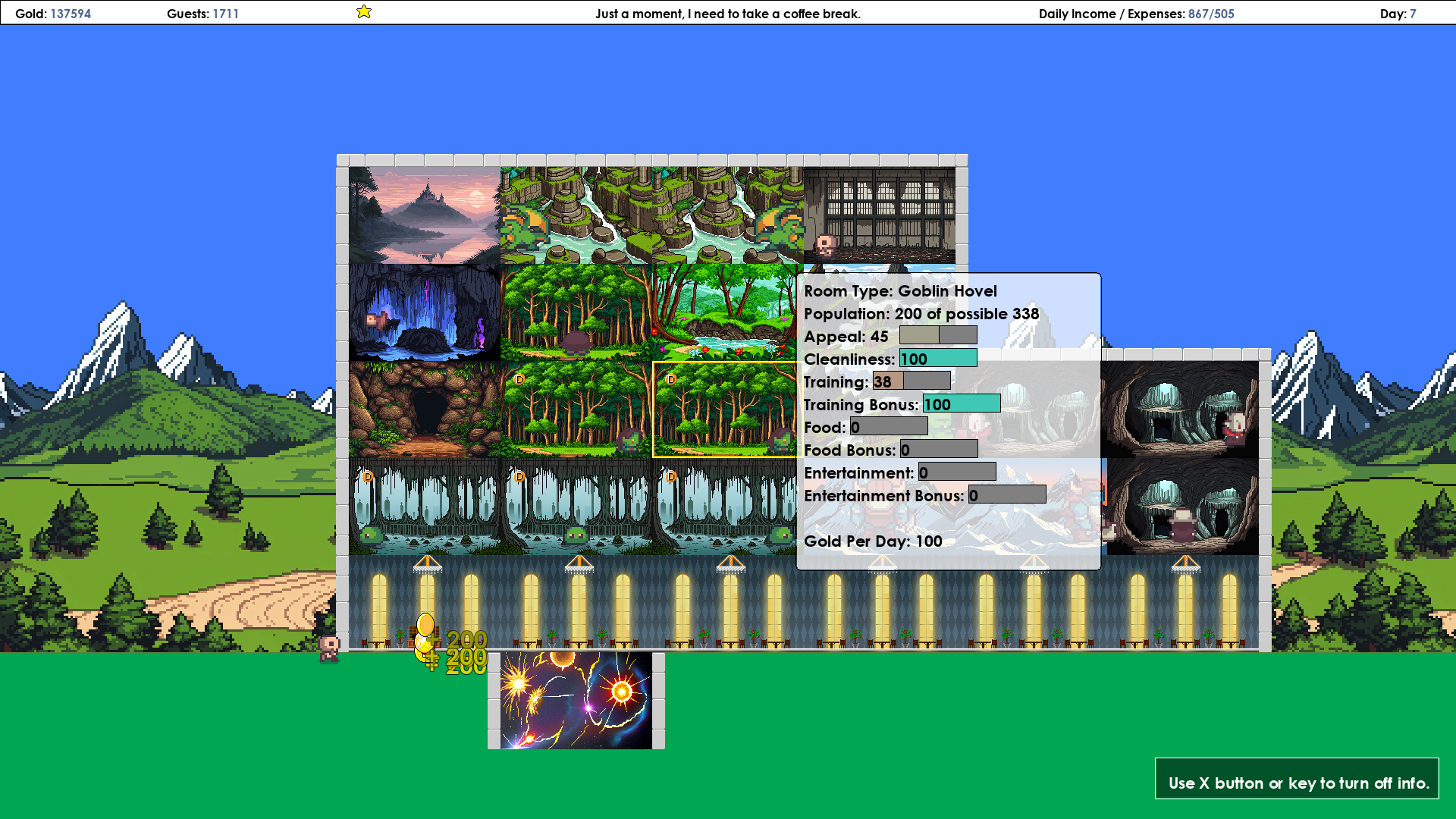Click the green slime in left swamp room
This screenshot has height=819, width=1456.
tap(371, 535)
